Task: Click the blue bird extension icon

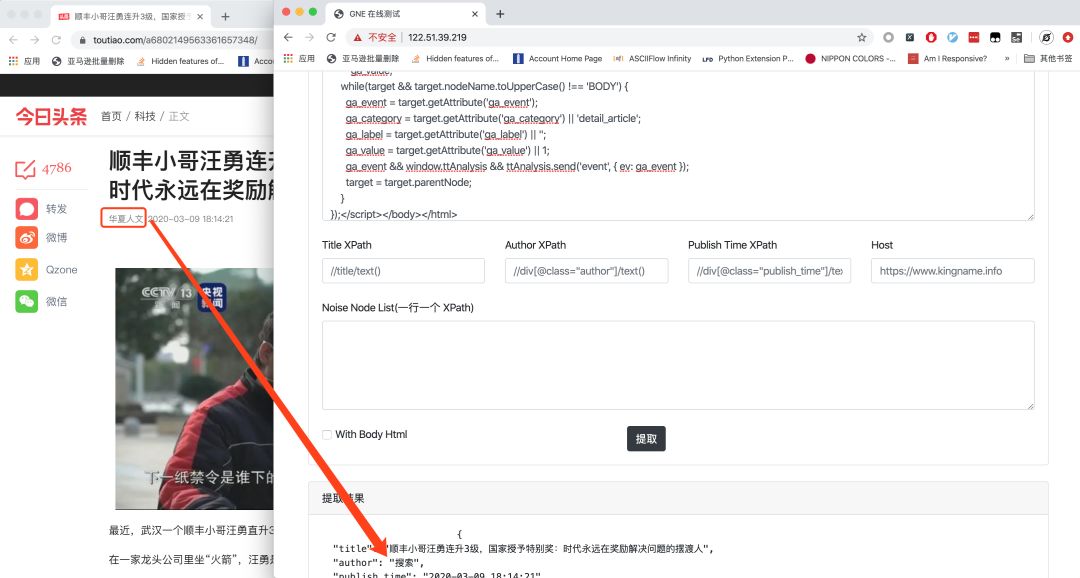Action: click(x=952, y=37)
